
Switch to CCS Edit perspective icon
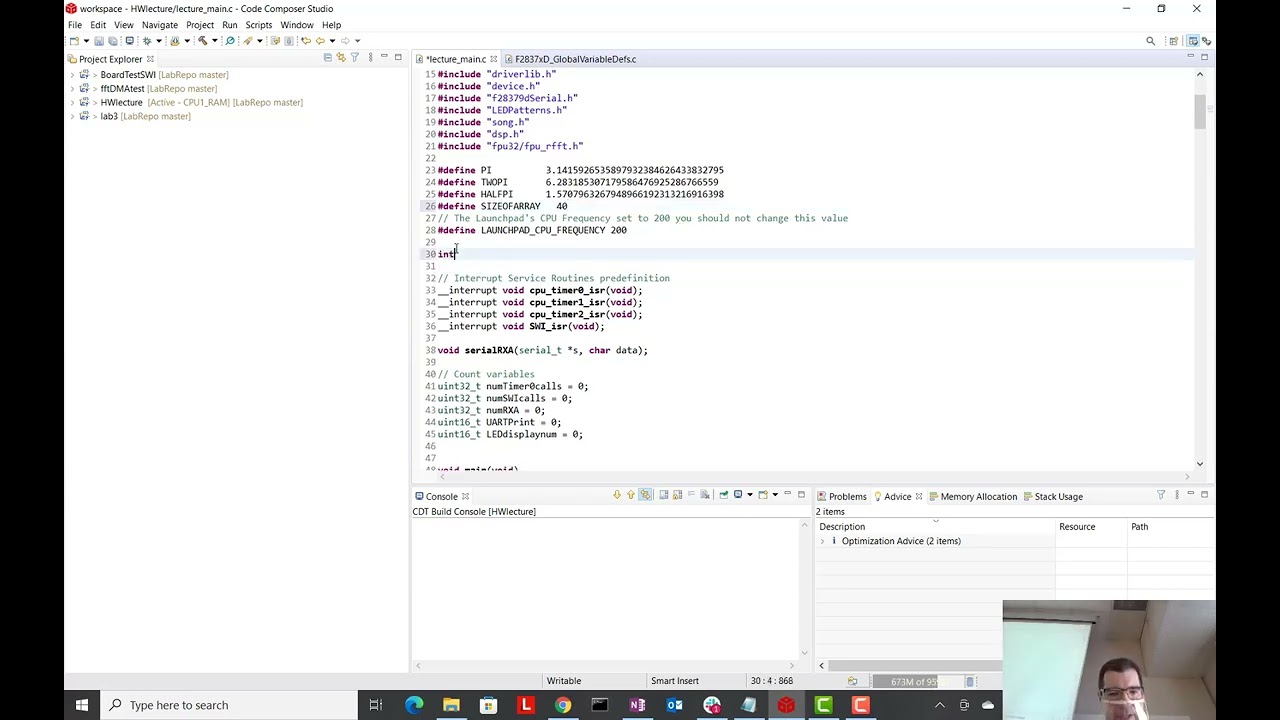[1193, 41]
